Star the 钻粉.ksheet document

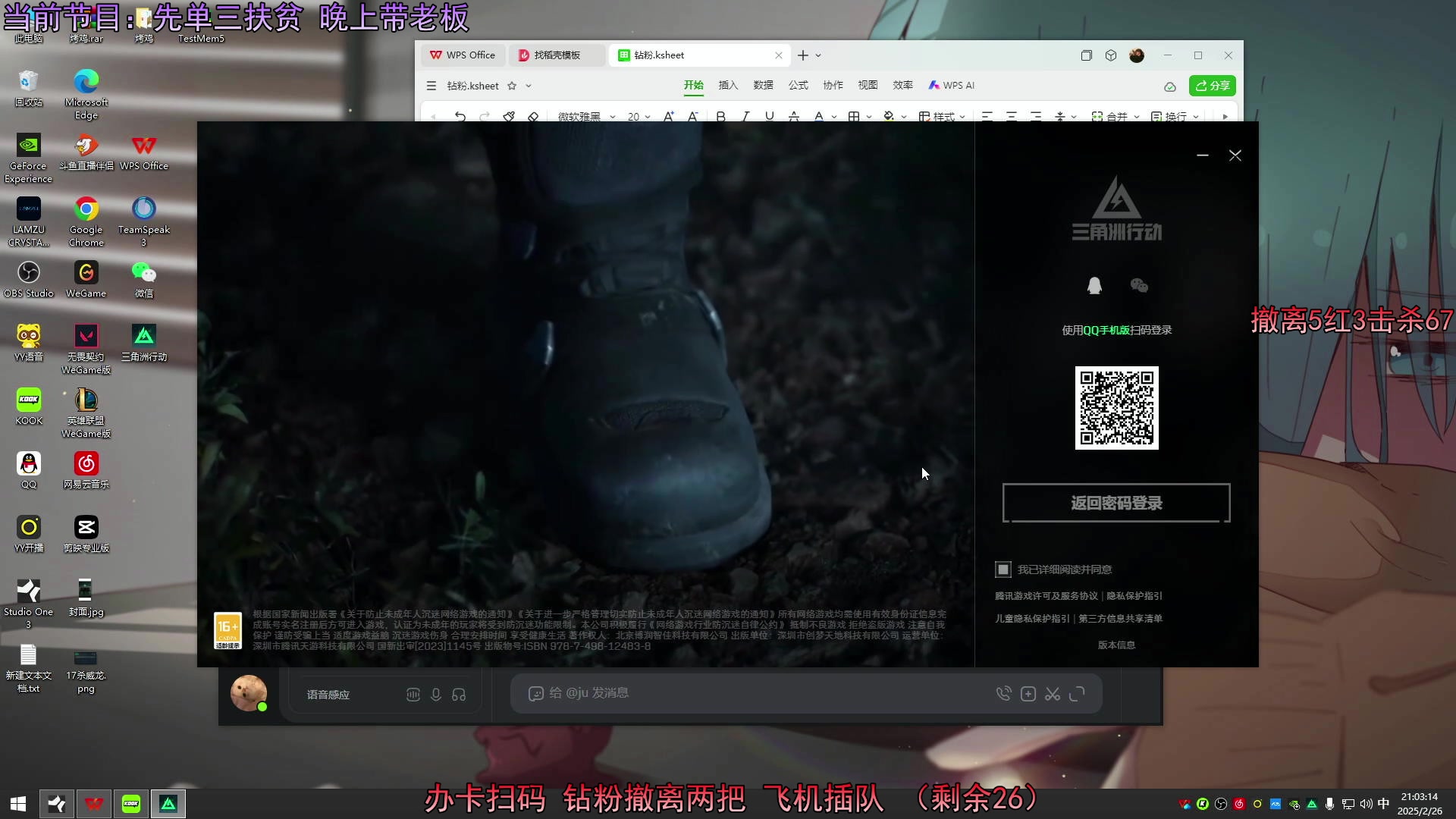(512, 86)
